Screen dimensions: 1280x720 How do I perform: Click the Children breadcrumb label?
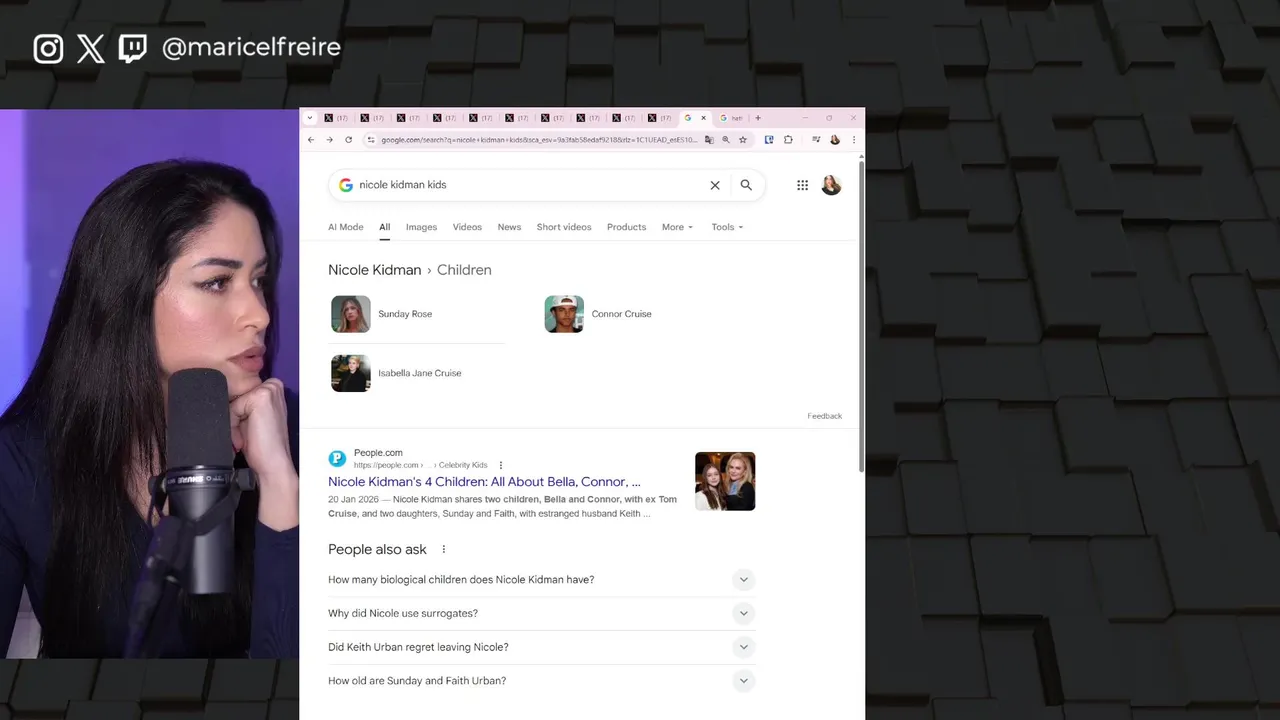(x=464, y=270)
